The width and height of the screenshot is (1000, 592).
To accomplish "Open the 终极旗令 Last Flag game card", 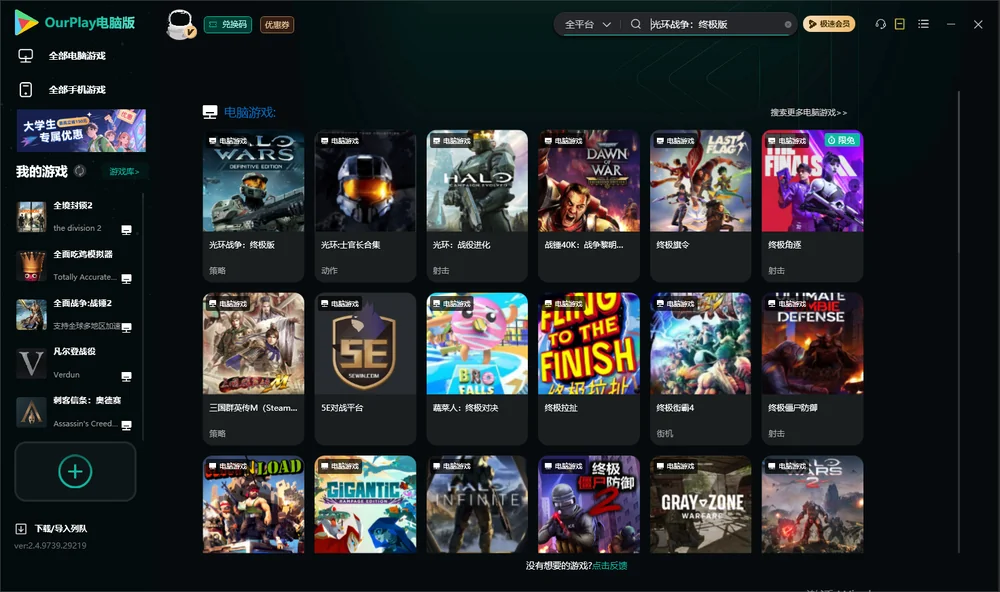I will [700, 205].
